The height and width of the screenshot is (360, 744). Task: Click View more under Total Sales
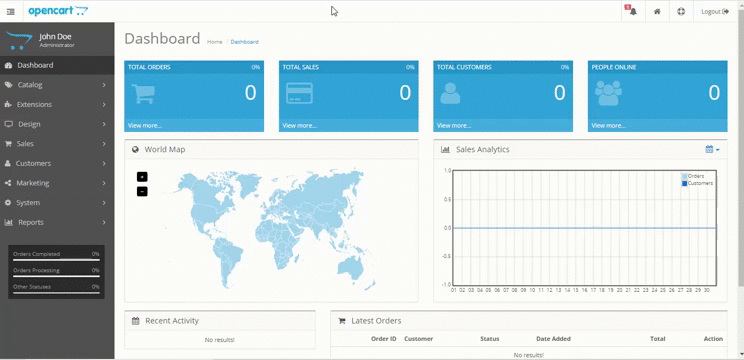point(299,126)
